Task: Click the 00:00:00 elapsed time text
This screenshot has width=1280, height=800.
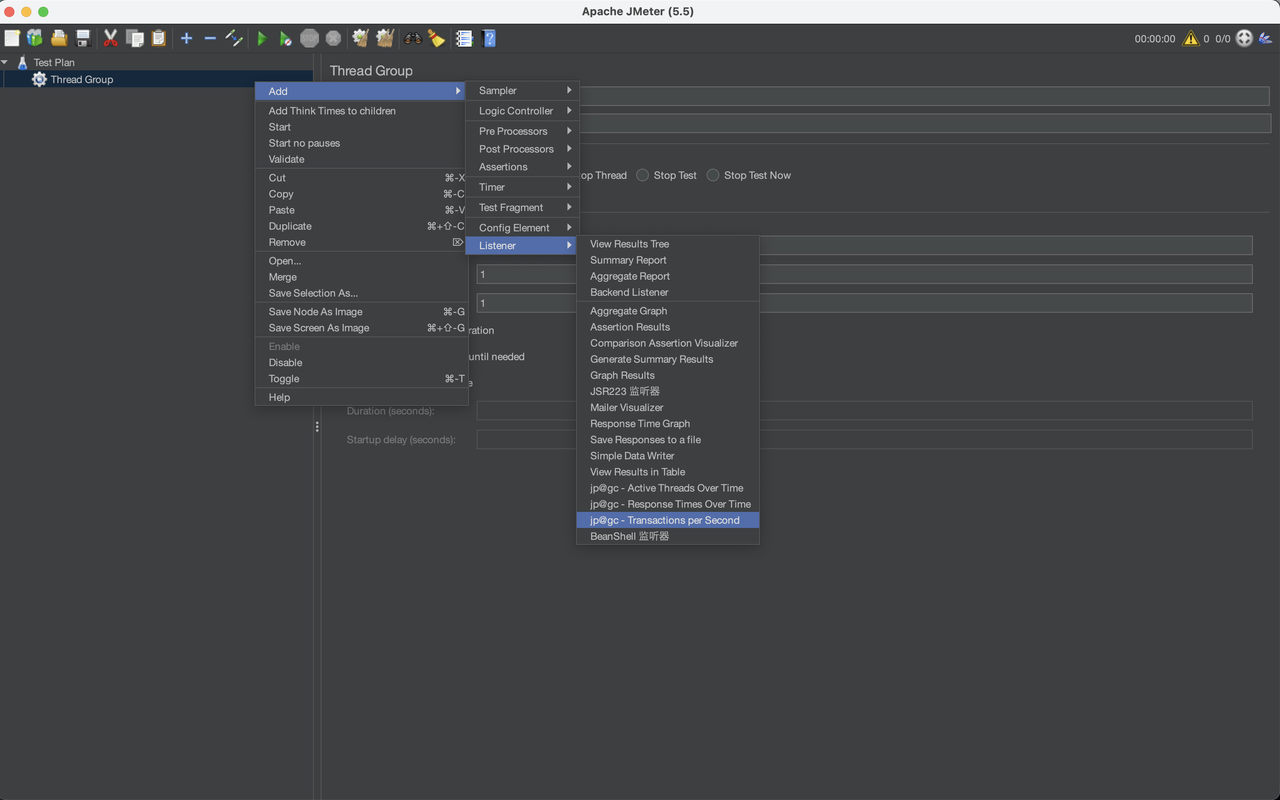Action: [x=1155, y=39]
